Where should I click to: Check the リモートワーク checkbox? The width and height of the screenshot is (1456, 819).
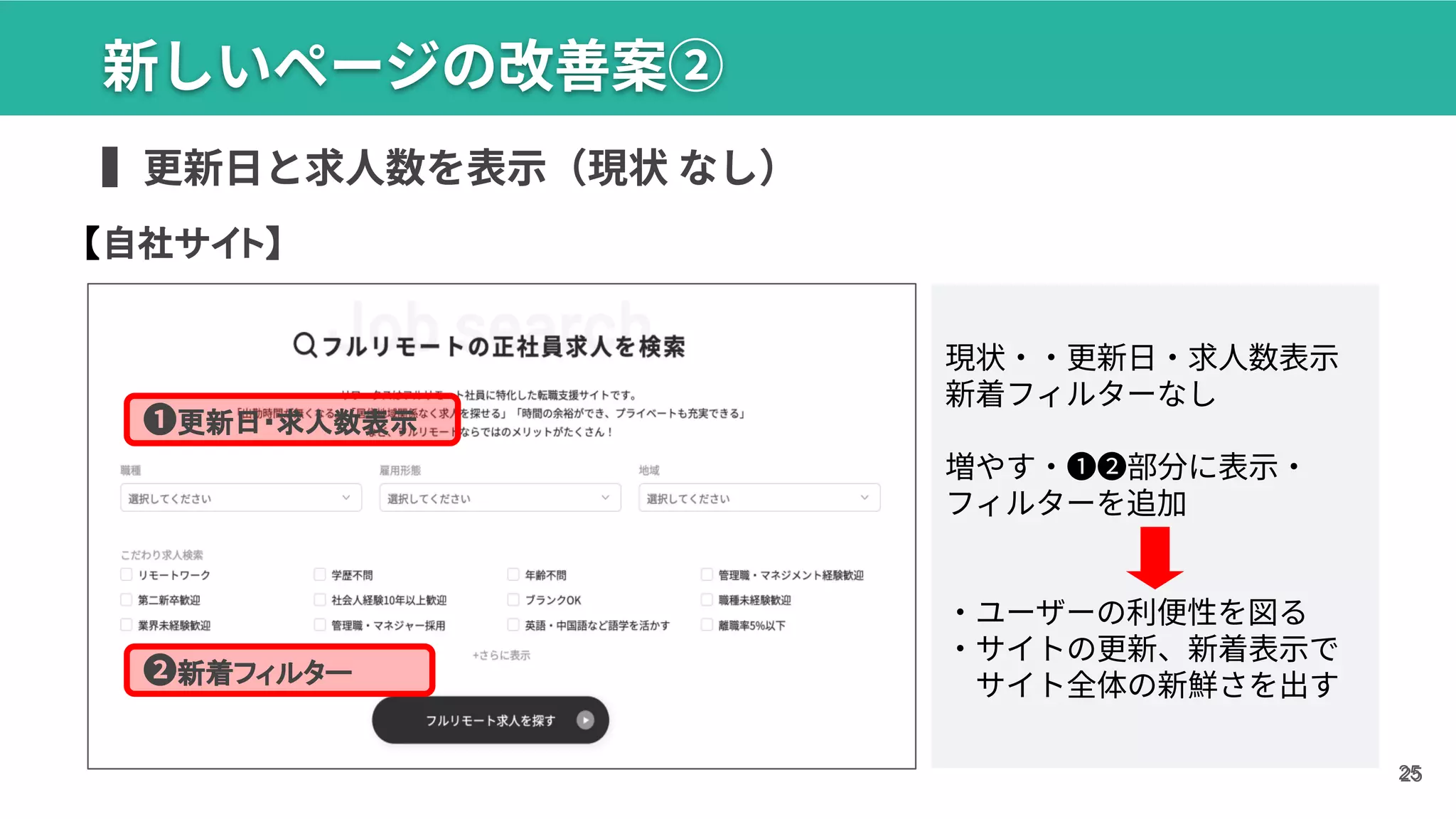pos(127,574)
